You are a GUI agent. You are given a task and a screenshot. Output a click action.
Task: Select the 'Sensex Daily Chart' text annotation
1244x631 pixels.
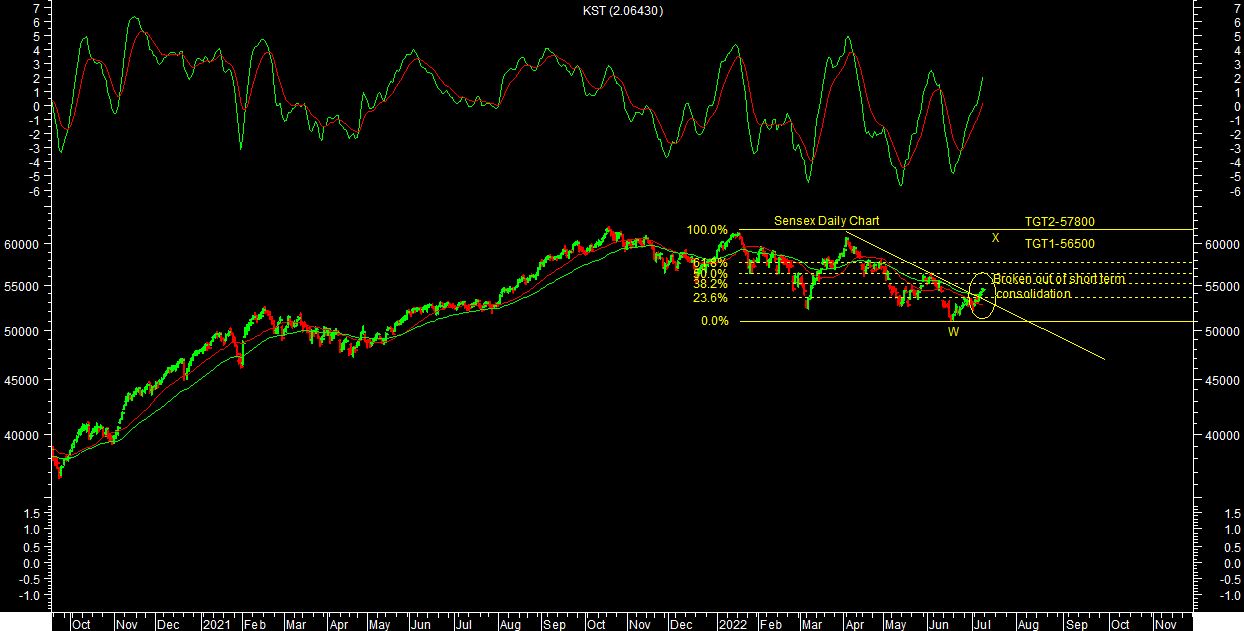[x=826, y=221]
